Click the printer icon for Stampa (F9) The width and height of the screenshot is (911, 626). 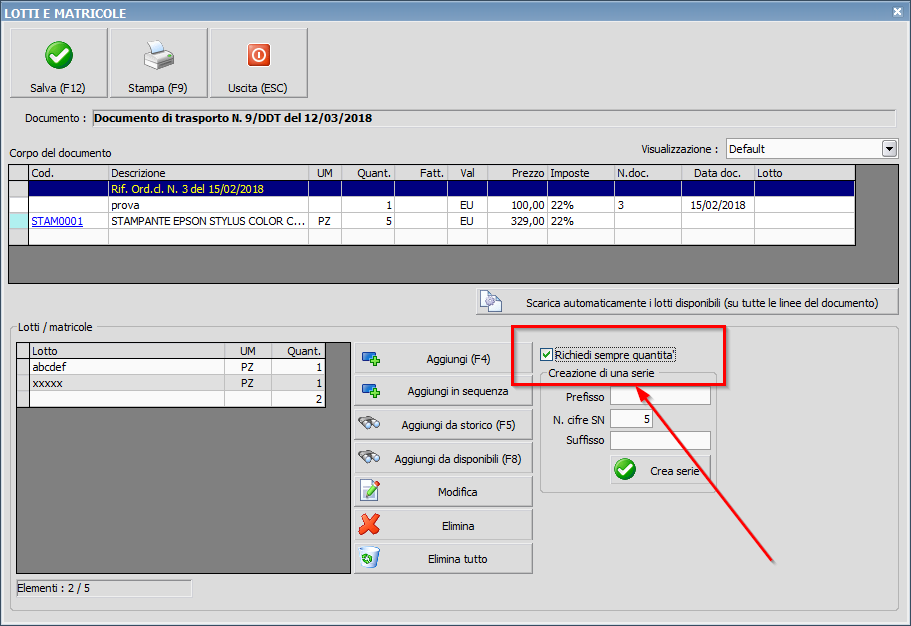[159, 55]
